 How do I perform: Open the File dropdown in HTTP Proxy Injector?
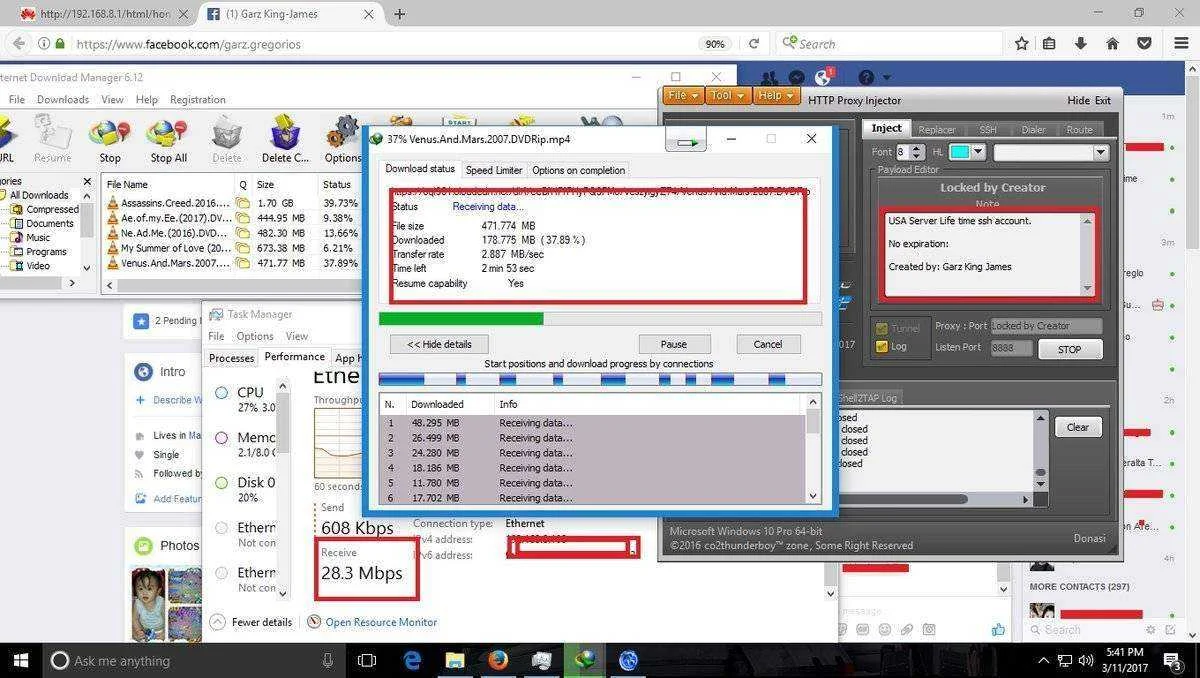[682, 95]
